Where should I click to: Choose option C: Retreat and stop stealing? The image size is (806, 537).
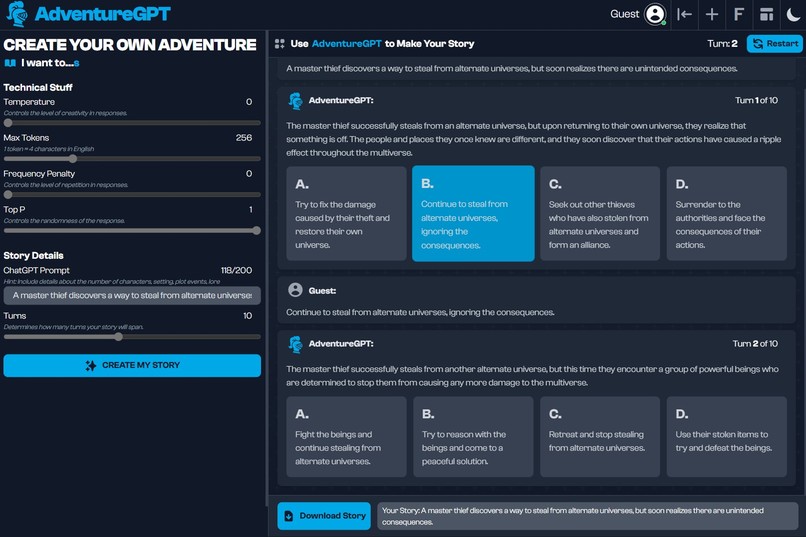coord(600,436)
